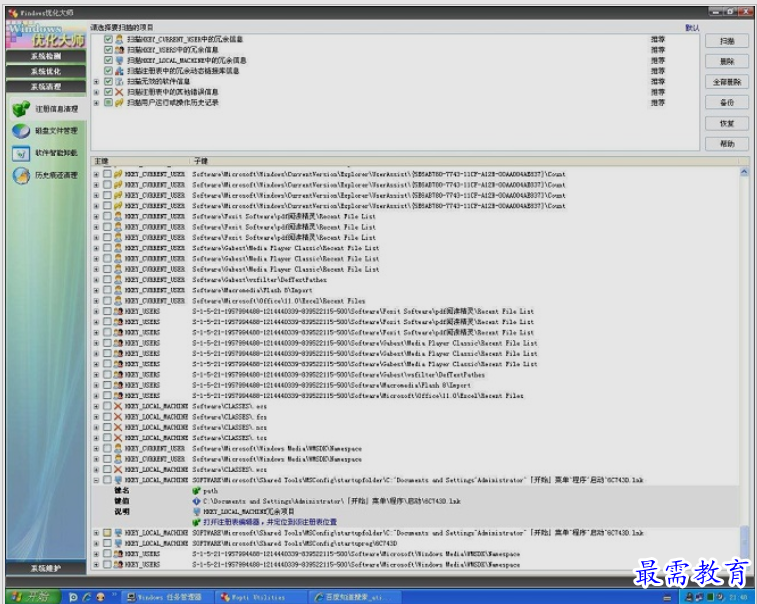Screen dimensions: 757x604
Task: Click the 打开注册表编辑器 link
Action: pos(270,522)
